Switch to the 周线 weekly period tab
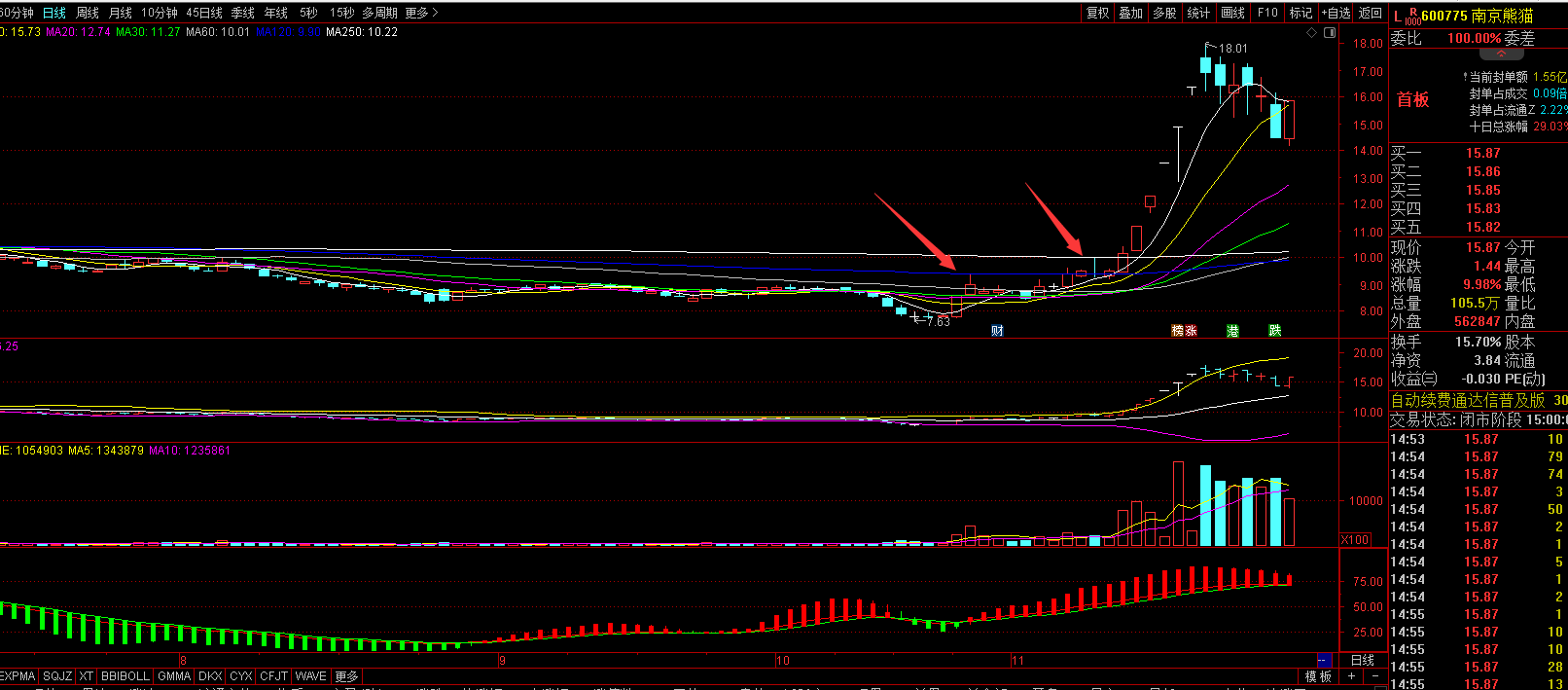This screenshot has width=1568, height=690. click(x=88, y=13)
